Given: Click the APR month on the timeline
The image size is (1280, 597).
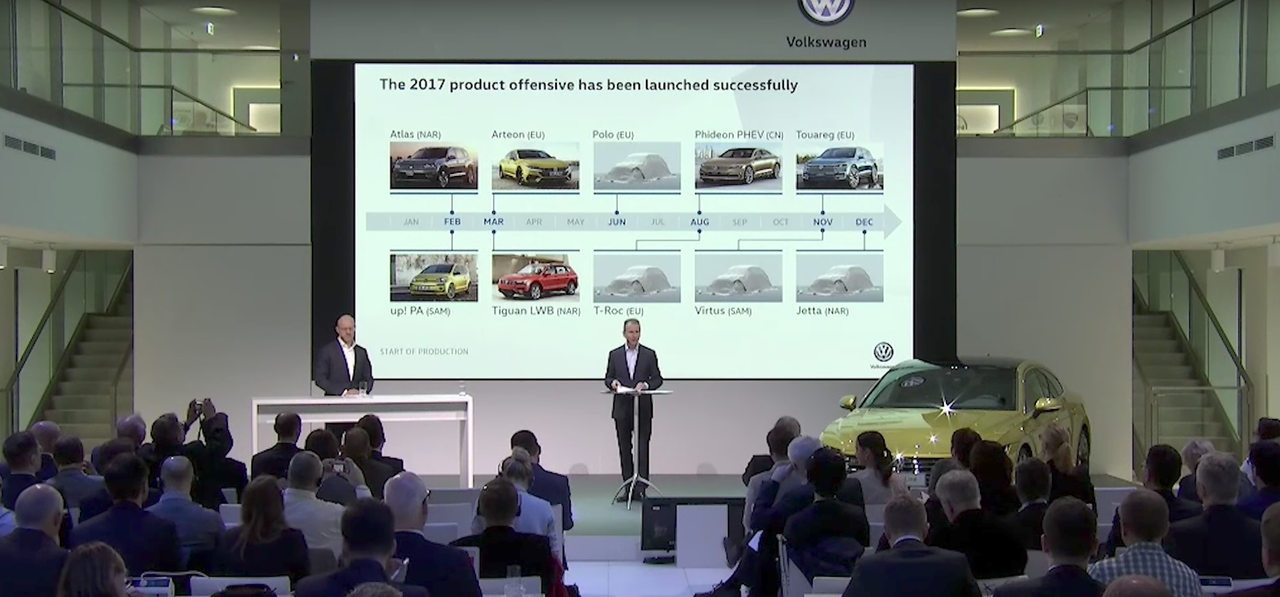Looking at the screenshot, I should [534, 222].
